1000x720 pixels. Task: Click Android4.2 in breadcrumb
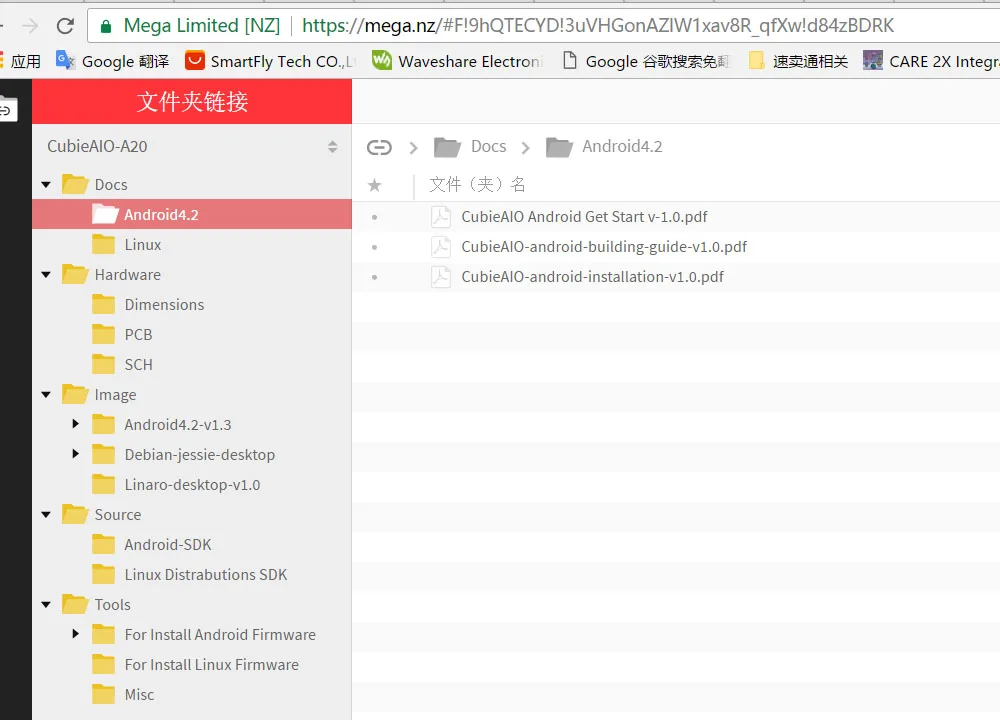(x=622, y=147)
